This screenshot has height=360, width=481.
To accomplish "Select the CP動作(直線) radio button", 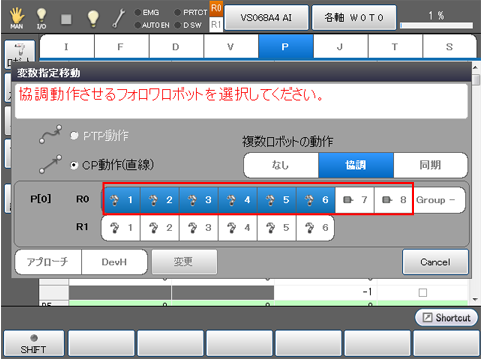I will 74,165.
